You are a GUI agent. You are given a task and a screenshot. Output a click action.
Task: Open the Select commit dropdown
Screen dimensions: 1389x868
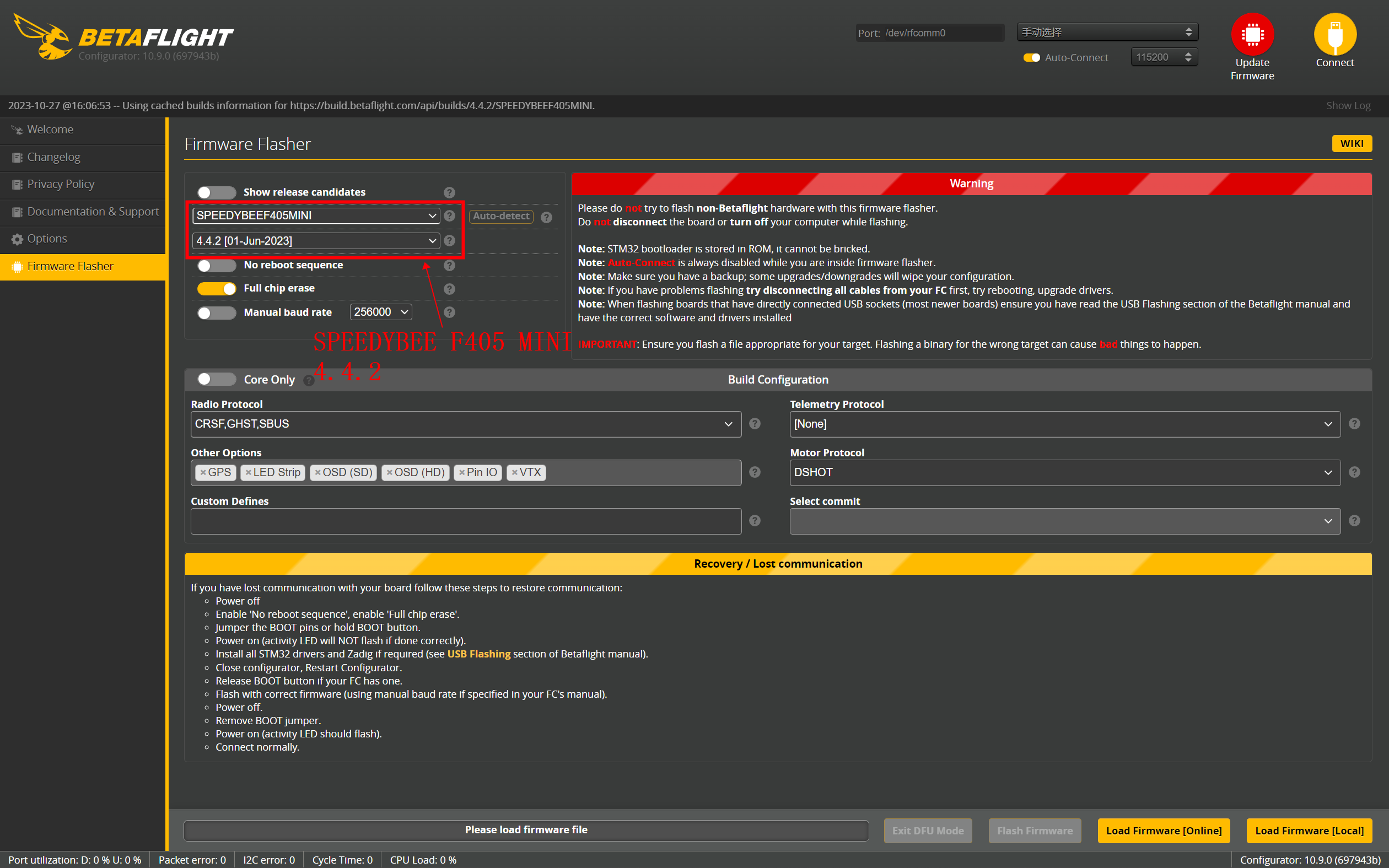(1065, 521)
